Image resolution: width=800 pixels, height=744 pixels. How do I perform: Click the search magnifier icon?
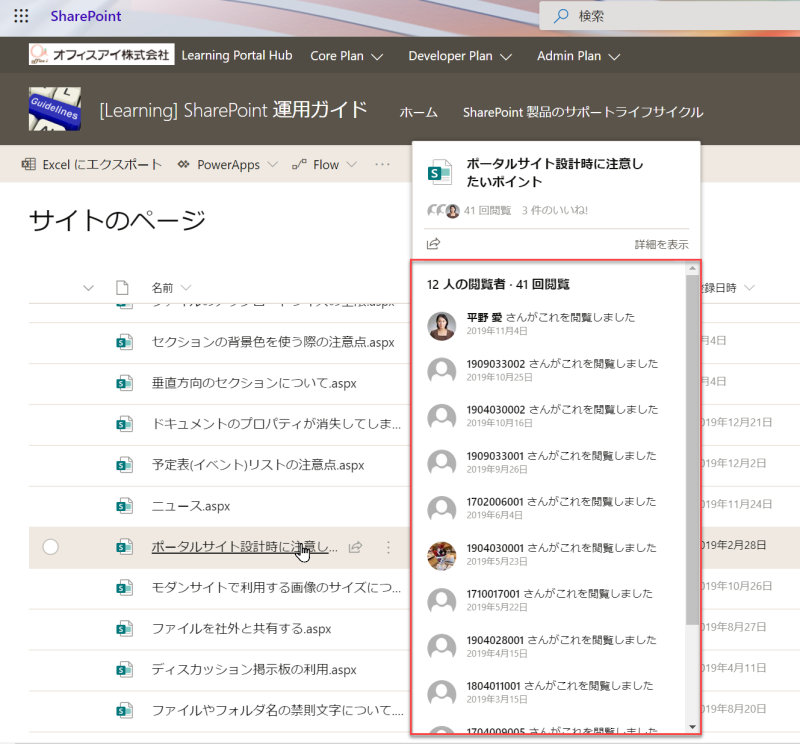click(561, 16)
